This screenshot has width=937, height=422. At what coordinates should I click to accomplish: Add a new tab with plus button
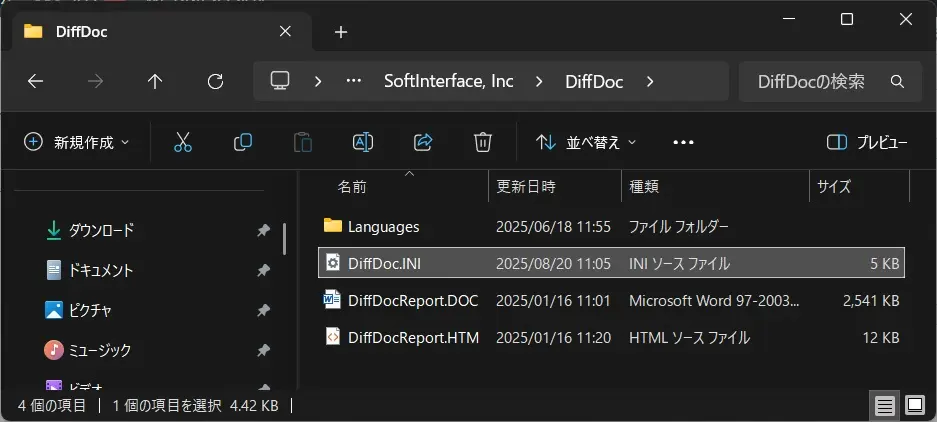pos(341,32)
